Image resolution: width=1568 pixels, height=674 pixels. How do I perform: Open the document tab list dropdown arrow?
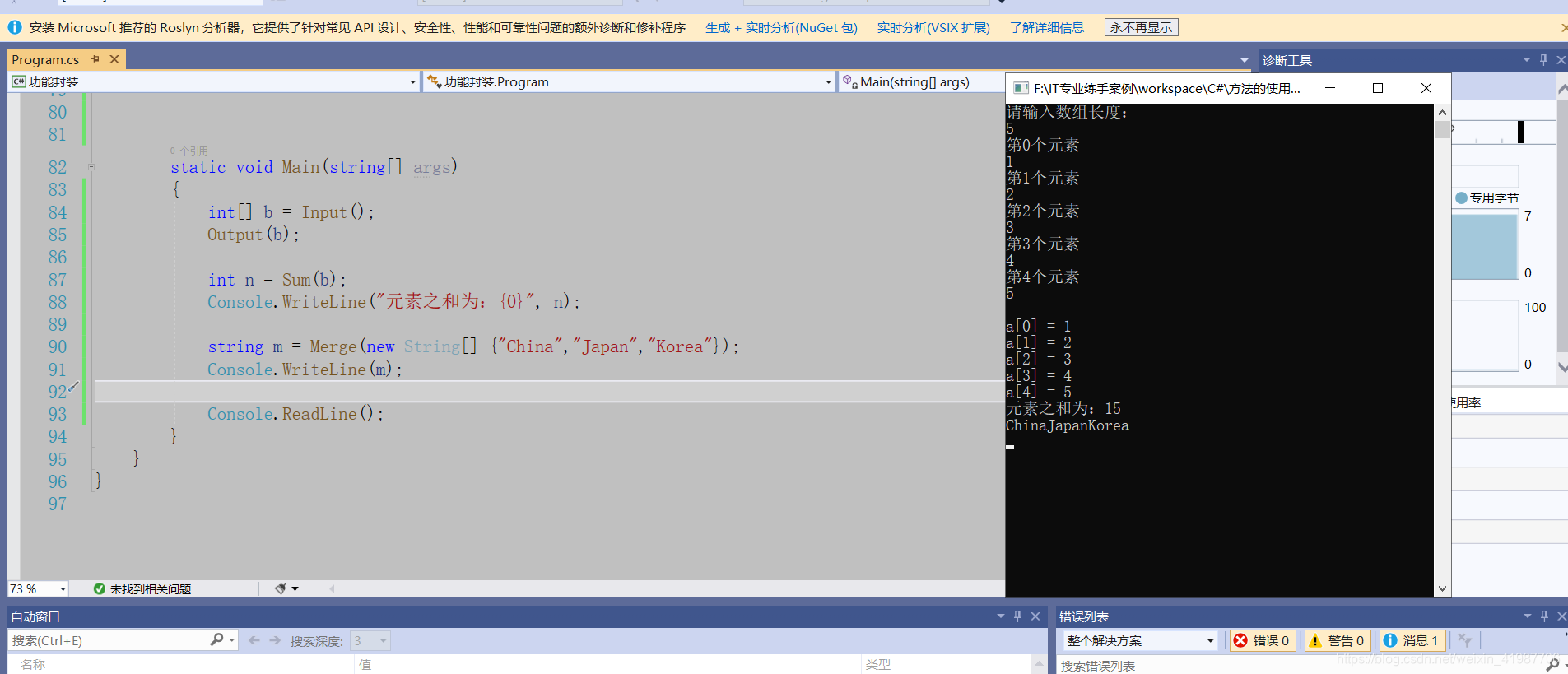click(x=1244, y=60)
